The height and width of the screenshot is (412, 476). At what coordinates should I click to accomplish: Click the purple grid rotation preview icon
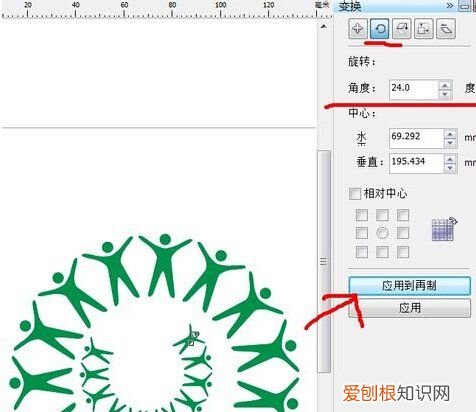tap(444, 229)
